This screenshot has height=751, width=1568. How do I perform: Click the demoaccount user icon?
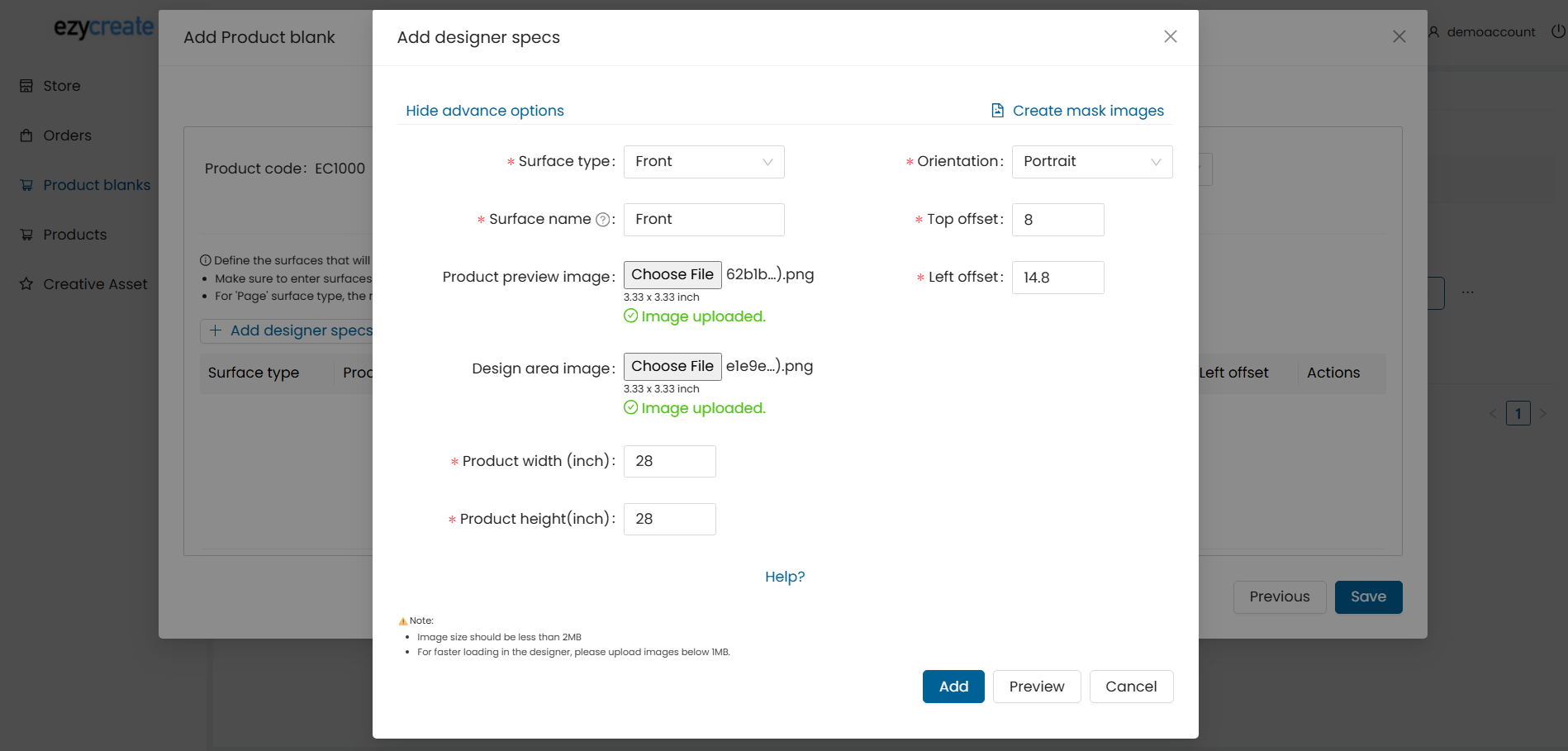click(1434, 32)
